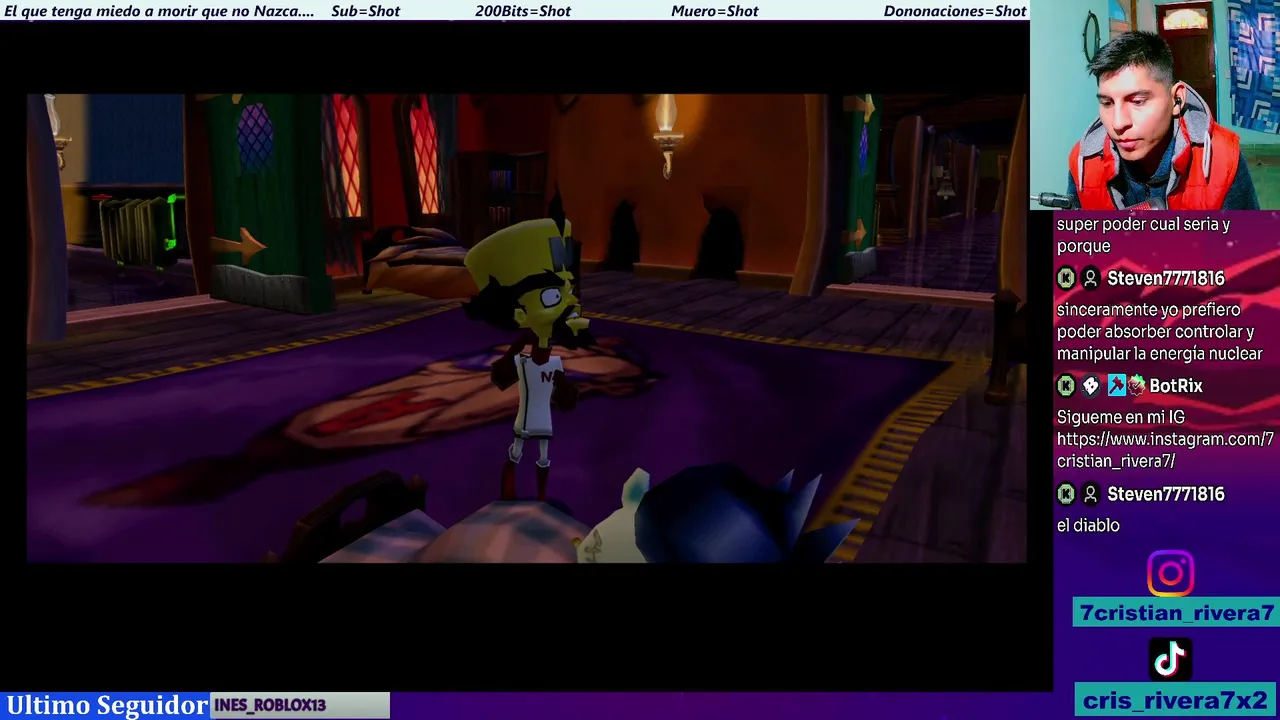Open the instagram.com link in BotRix's message
This screenshot has width=1280, height=720.
[1165, 450]
